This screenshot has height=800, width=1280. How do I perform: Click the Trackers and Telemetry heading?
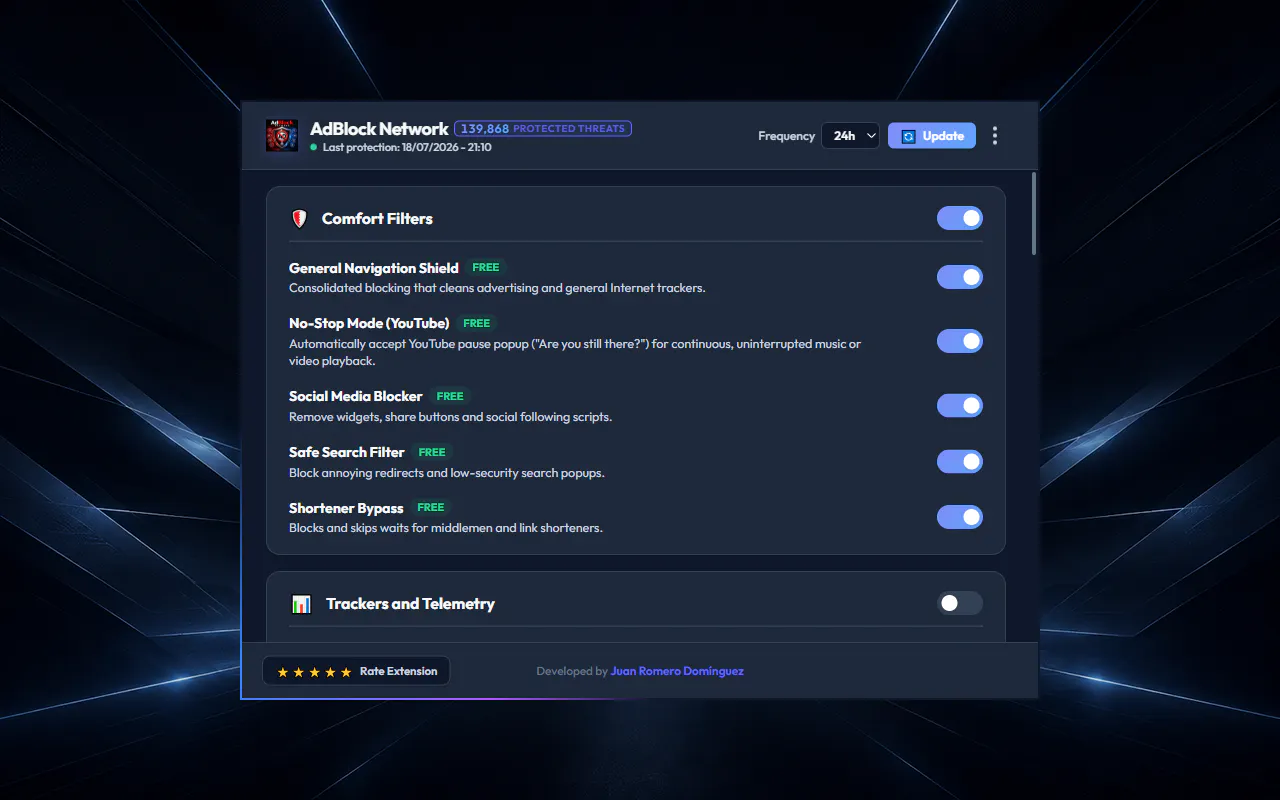tap(410, 604)
